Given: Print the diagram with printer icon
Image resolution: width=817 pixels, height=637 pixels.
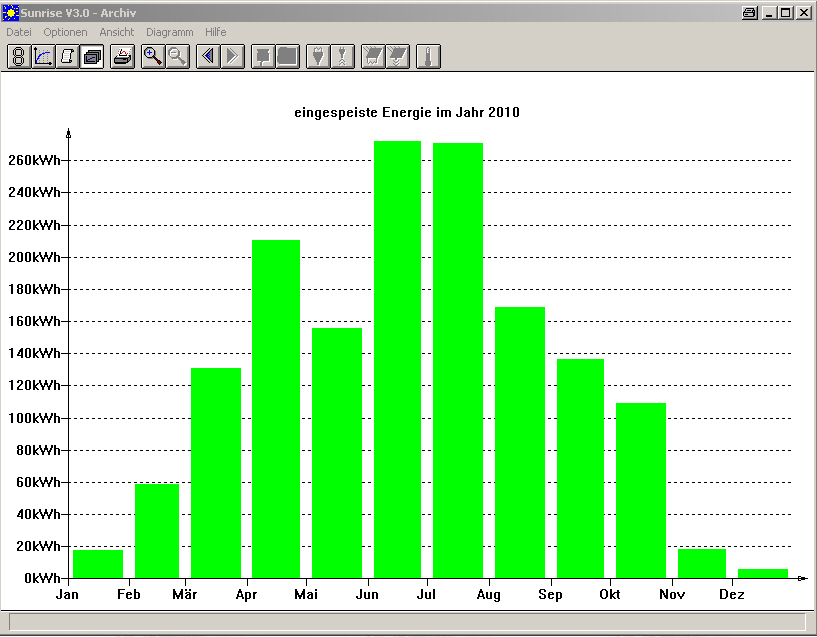Looking at the screenshot, I should 123,56.
